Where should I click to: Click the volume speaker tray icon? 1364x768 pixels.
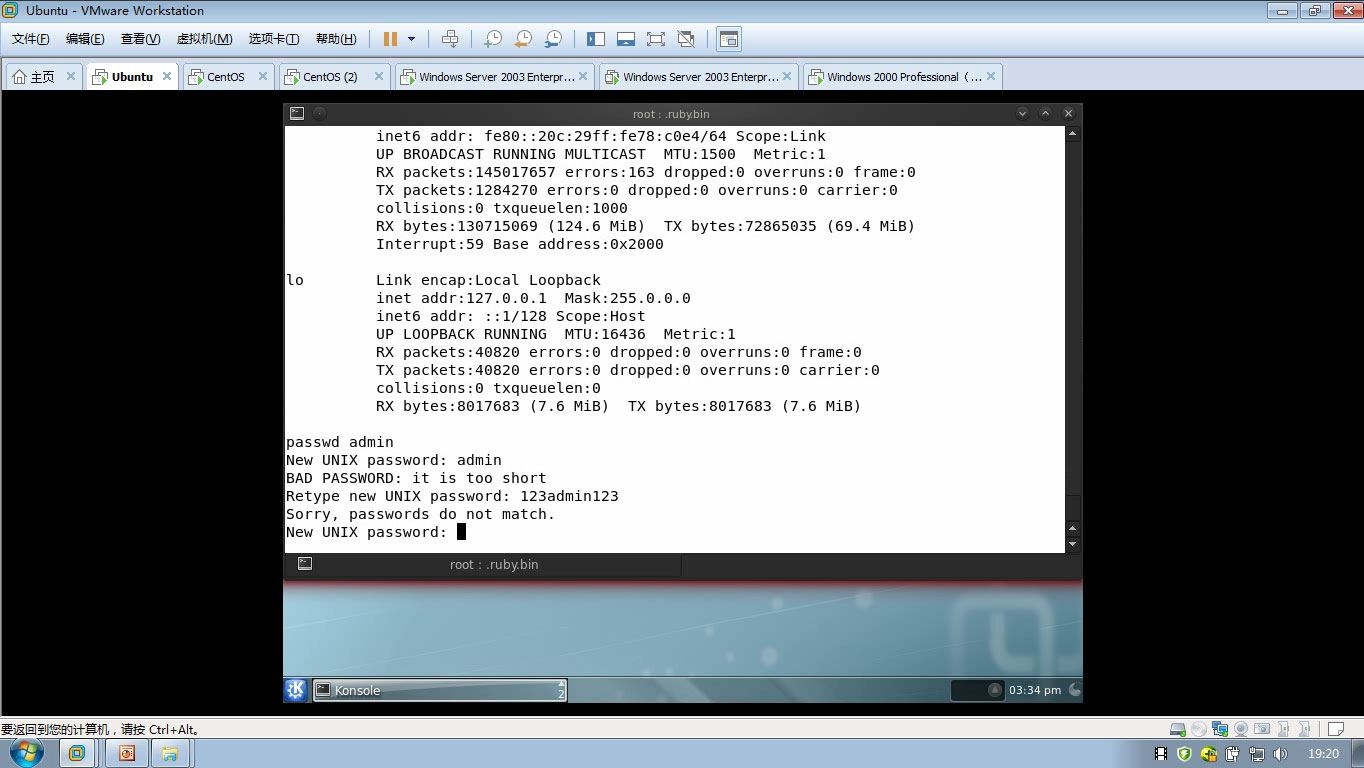tap(1280, 754)
